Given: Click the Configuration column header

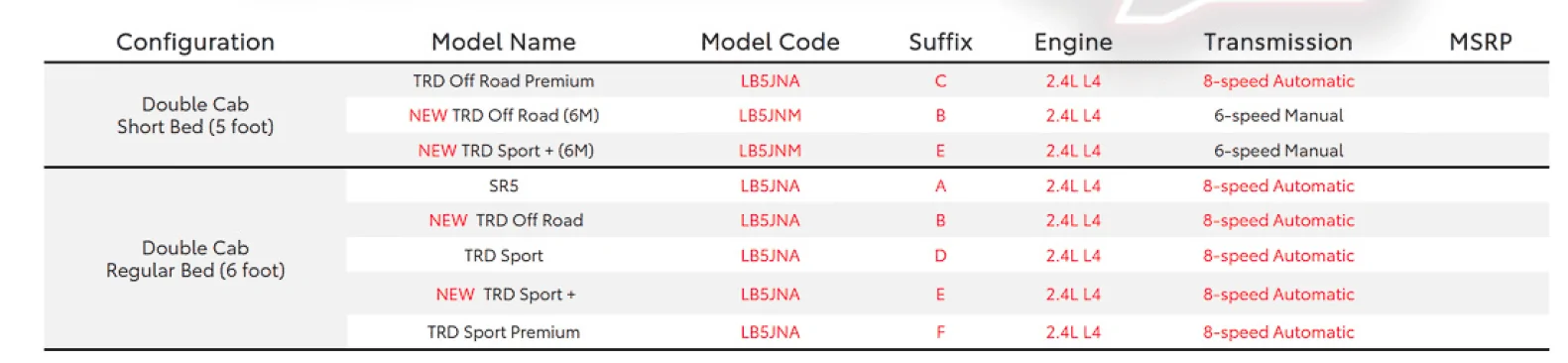Looking at the screenshot, I should [x=195, y=42].
